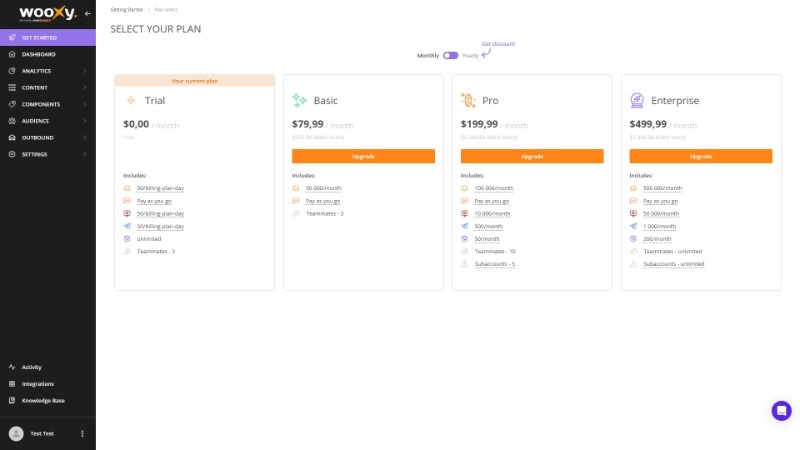This screenshot has width=800, height=450.
Task: Click the Dashboard home icon
Action: point(12,54)
